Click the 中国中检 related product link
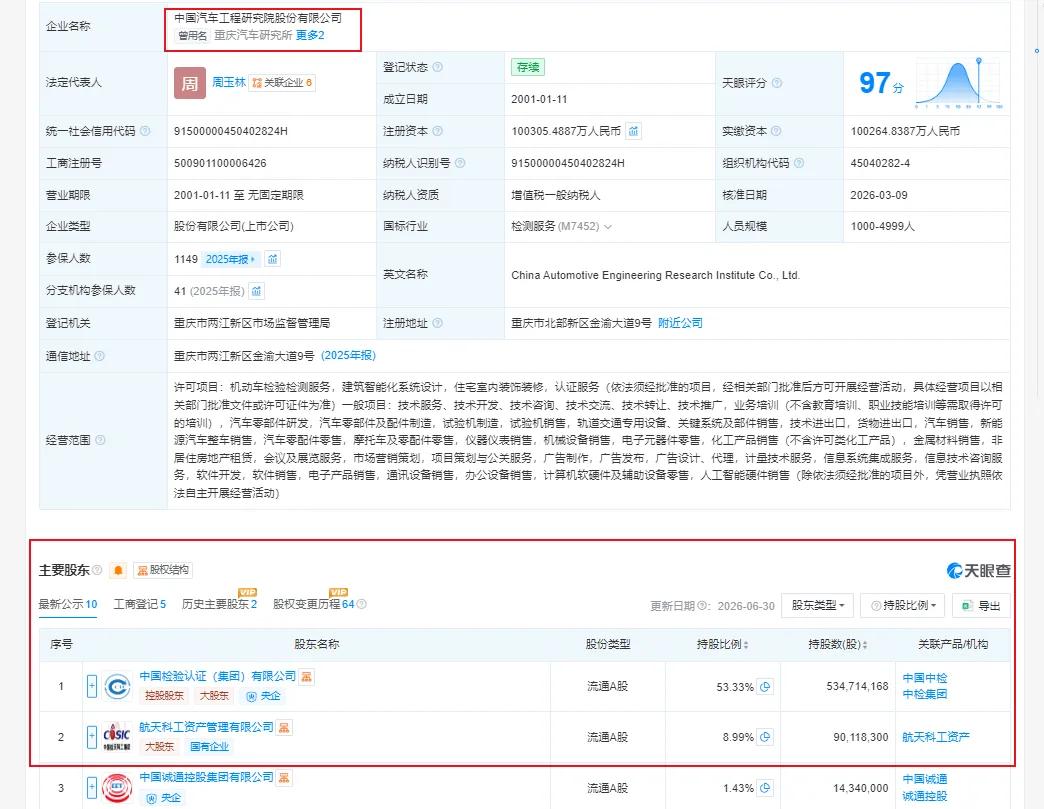This screenshot has height=809, width=1044. tap(925, 678)
